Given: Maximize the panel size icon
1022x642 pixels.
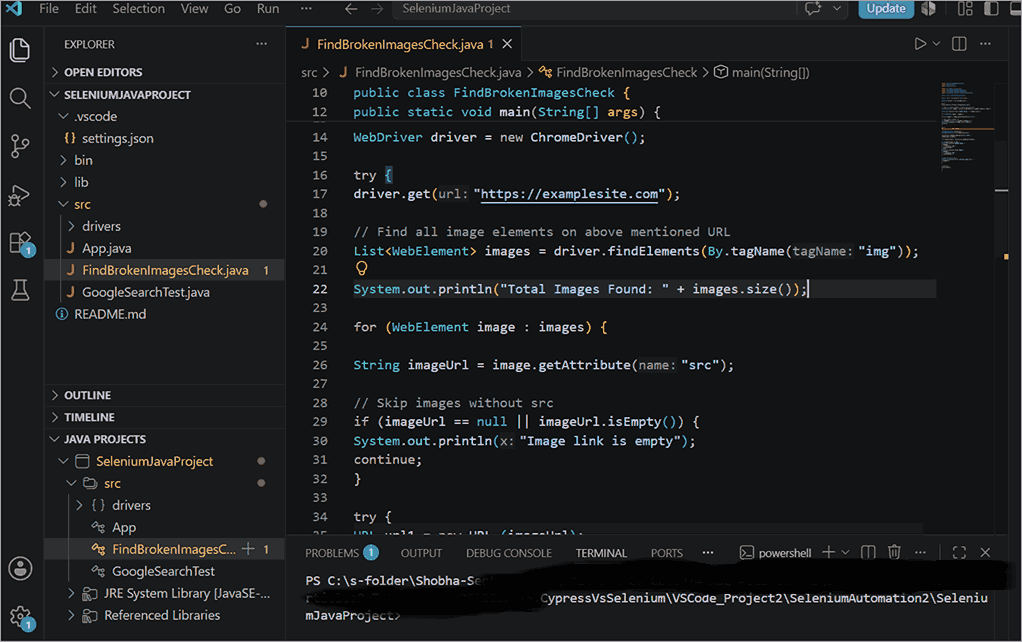Looking at the screenshot, I should click(959, 553).
